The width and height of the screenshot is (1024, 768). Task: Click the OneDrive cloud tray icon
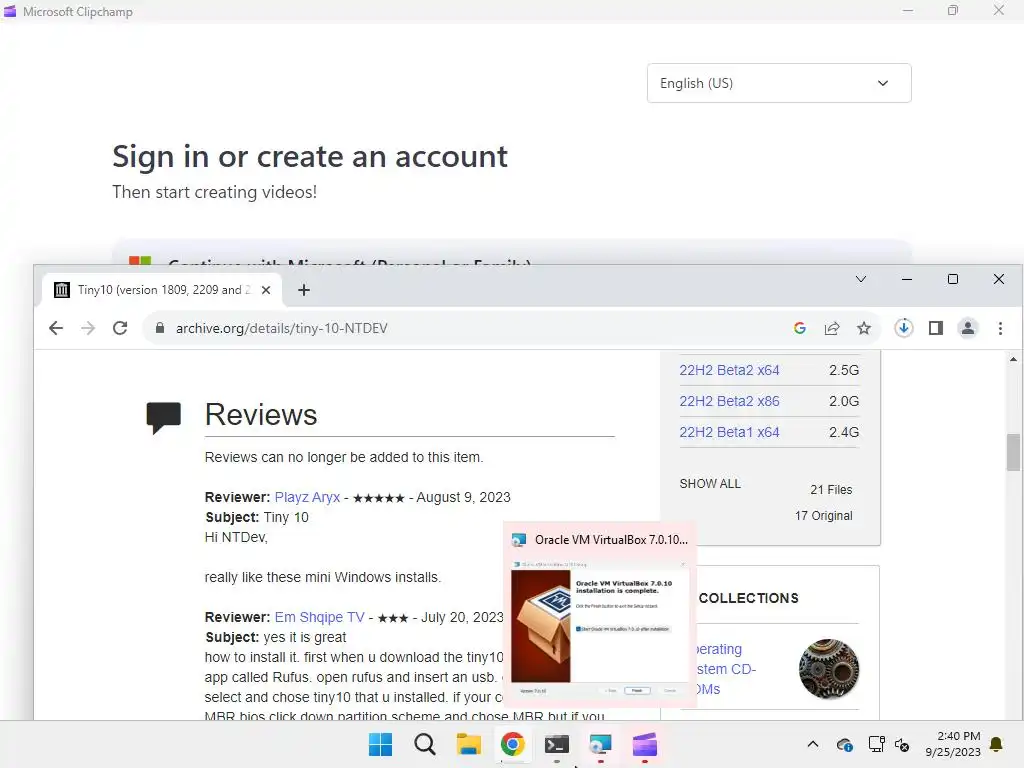pos(844,744)
